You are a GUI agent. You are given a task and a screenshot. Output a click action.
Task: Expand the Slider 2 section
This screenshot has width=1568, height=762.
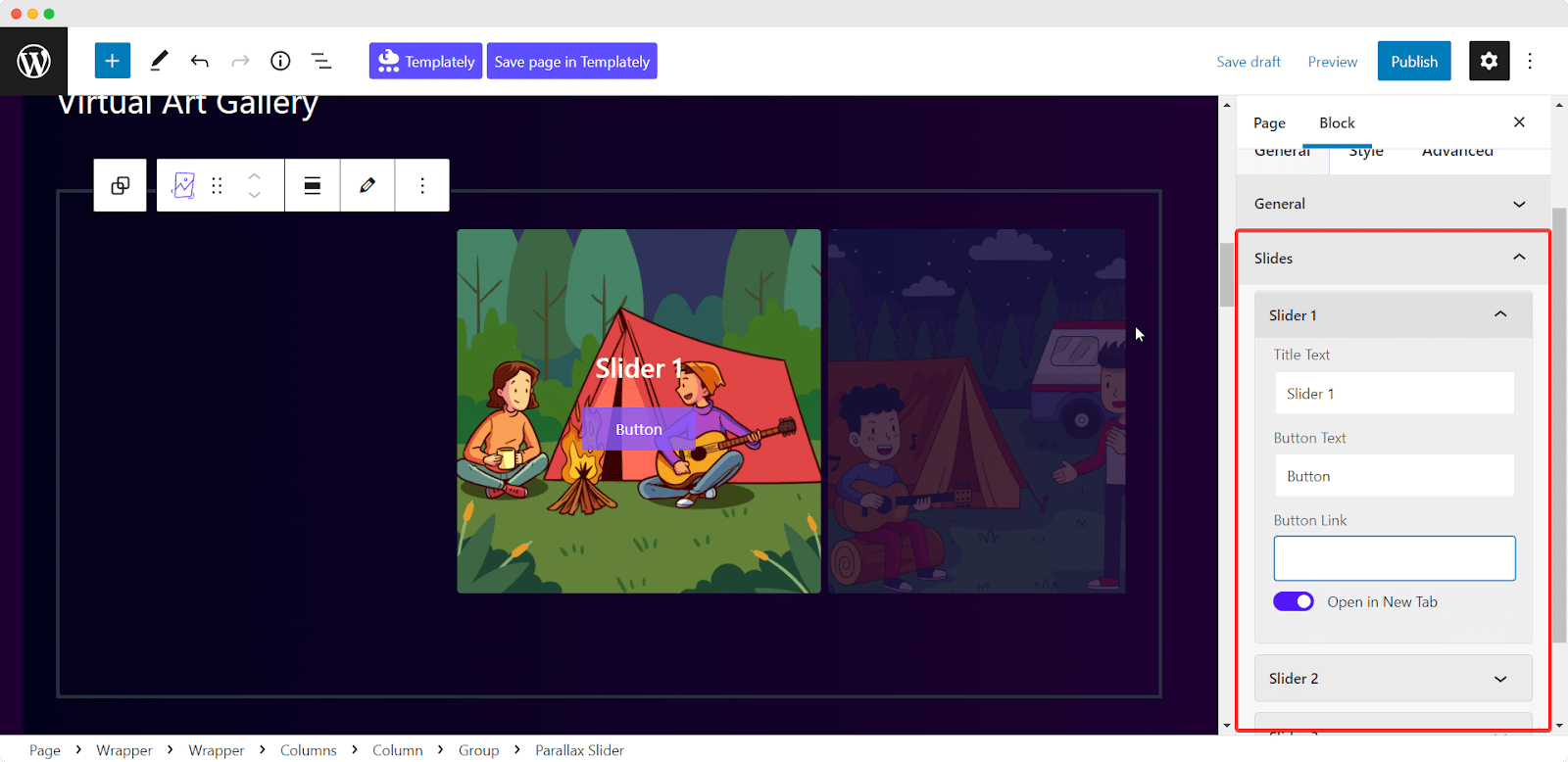click(1393, 678)
